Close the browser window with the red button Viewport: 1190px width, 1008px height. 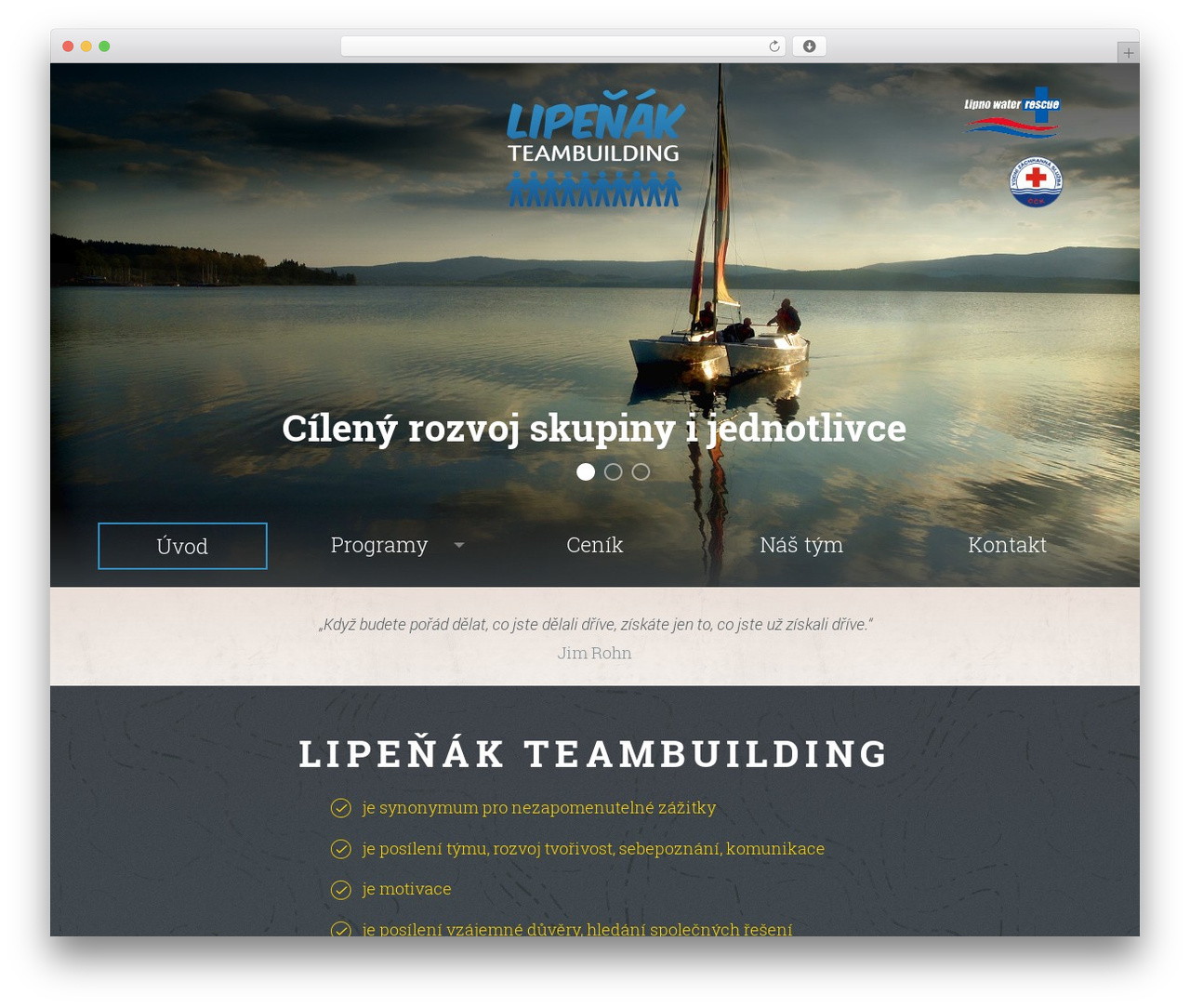68,46
